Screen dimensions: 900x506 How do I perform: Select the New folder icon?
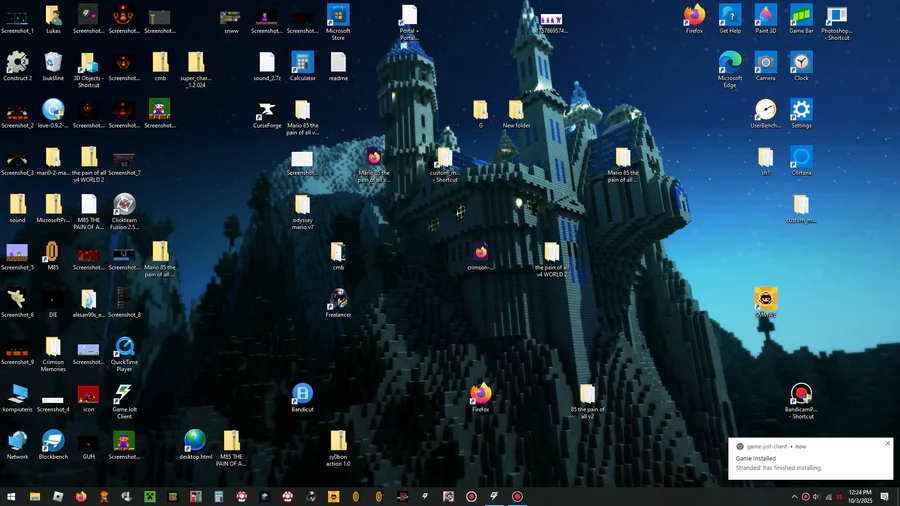(516, 113)
